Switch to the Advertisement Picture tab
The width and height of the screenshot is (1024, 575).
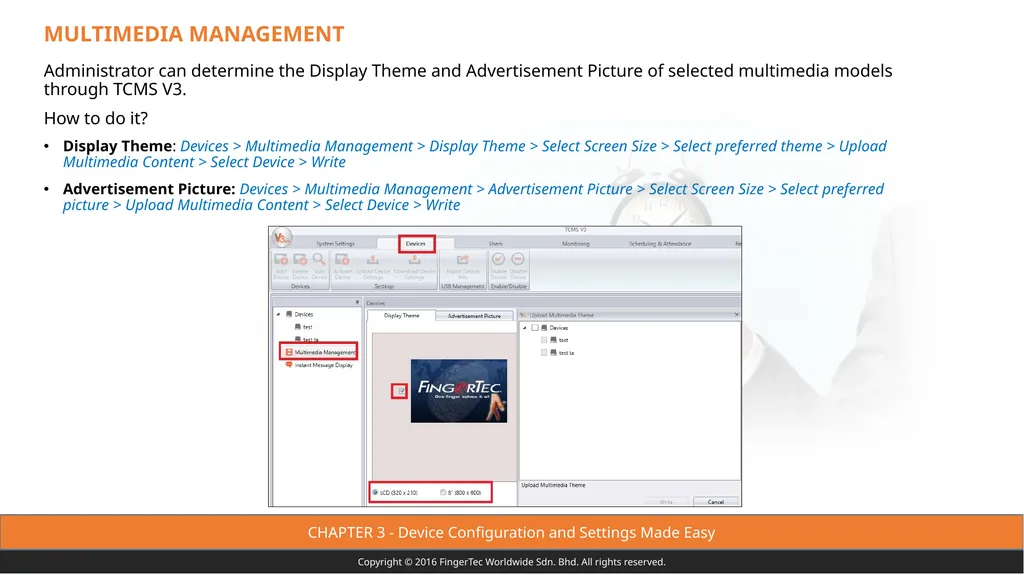coord(474,316)
